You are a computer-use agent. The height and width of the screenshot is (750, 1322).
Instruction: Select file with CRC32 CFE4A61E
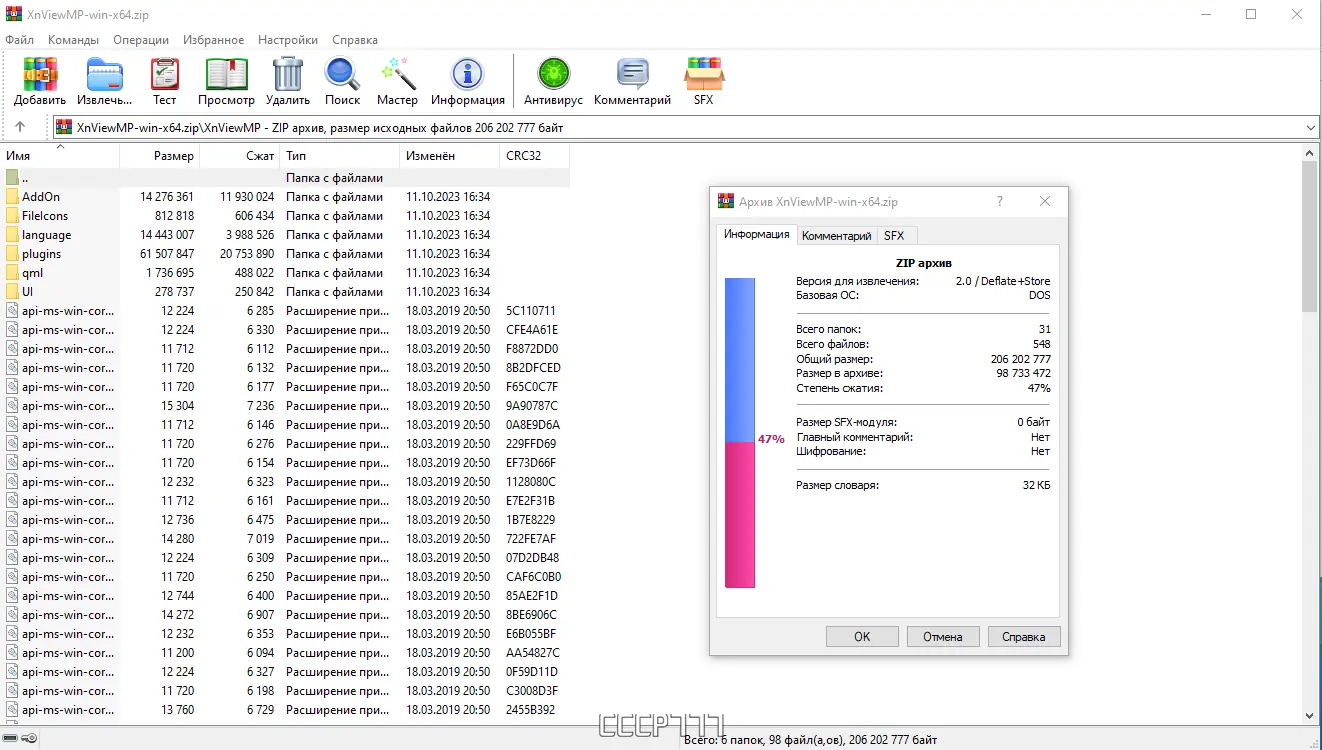[x=287, y=330]
